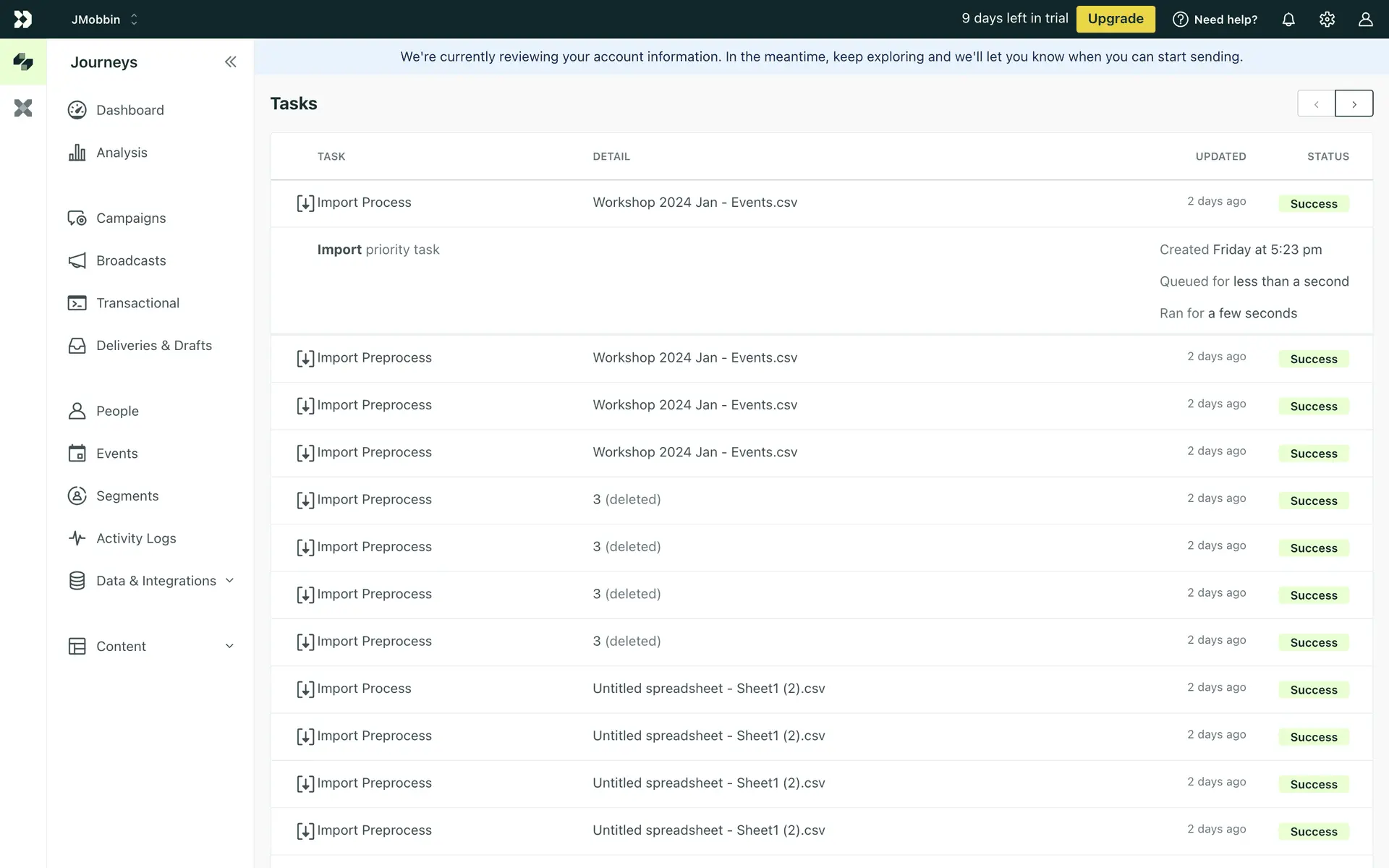Go to previous page of tasks
1389x868 pixels.
pos(1316,104)
